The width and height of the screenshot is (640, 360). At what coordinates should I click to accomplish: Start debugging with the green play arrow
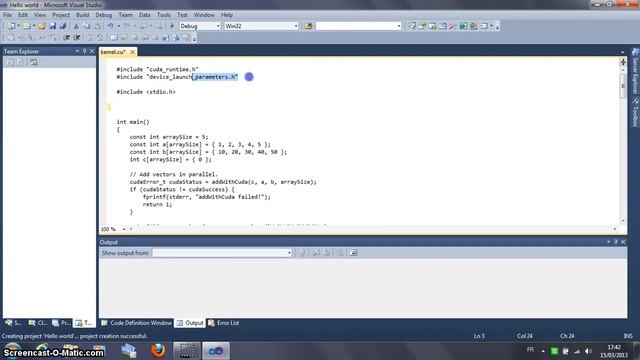pos(172,26)
